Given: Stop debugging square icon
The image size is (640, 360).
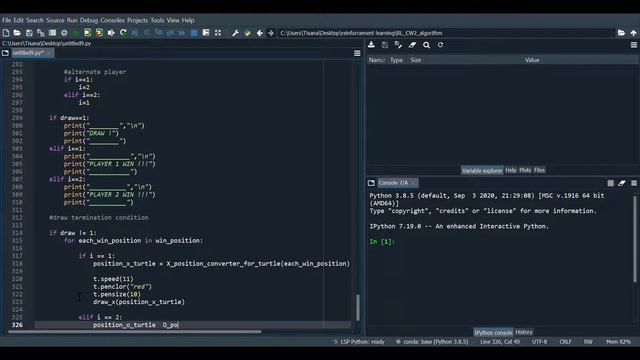Looking at the screenshot, I should (194, 33).
